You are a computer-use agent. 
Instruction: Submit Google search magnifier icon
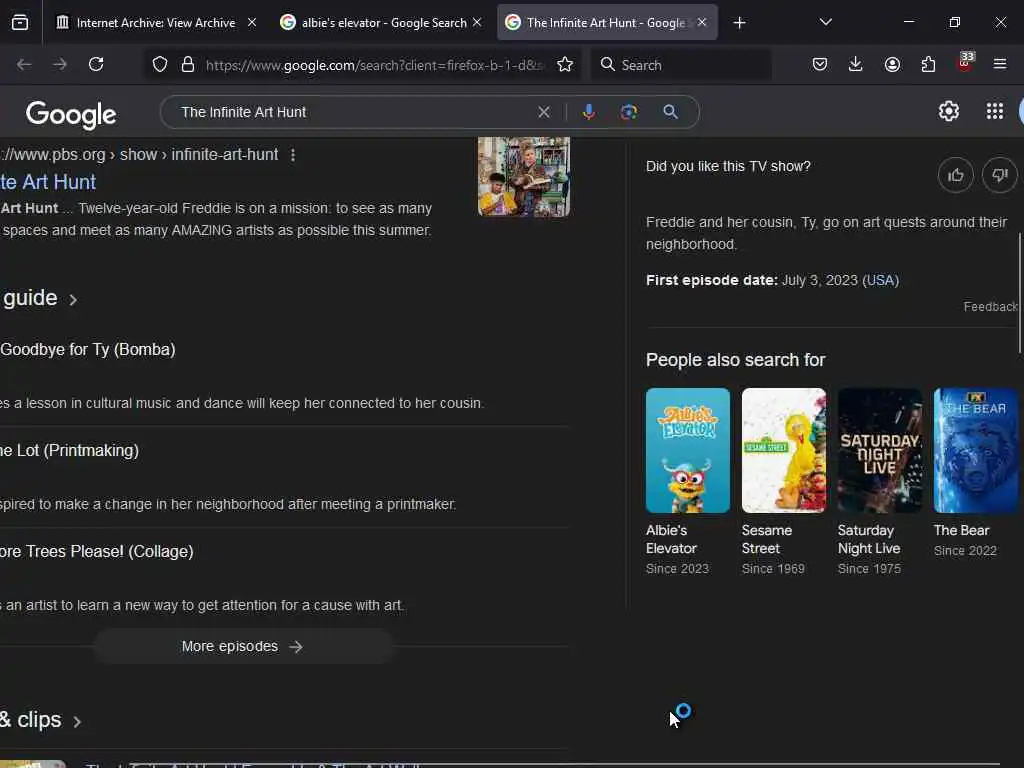(670, 112)
